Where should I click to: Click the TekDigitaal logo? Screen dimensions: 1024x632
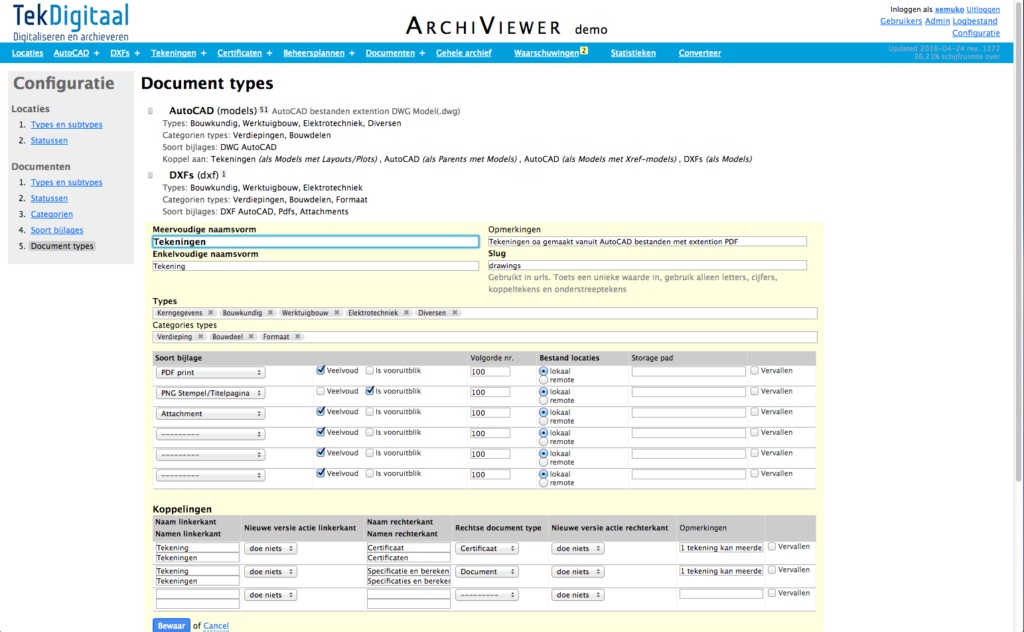click(x=71, y=22)
